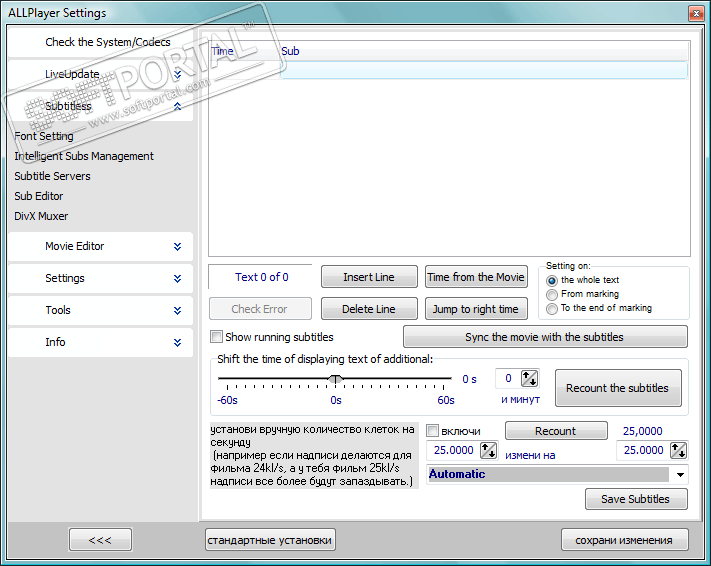Screen dimensions: 711x566
Task: Click Insert Line button
Action: coord(369,277)
